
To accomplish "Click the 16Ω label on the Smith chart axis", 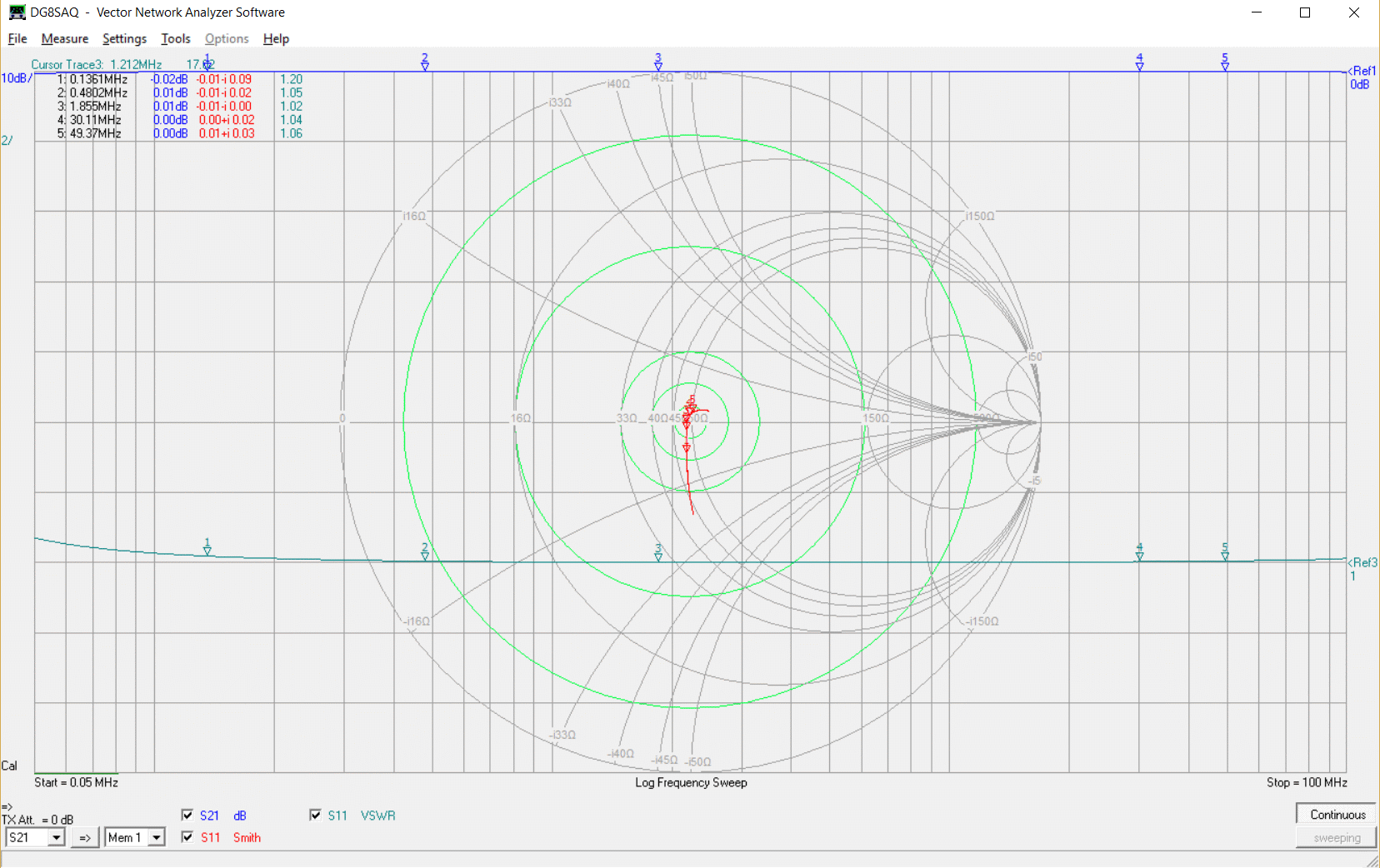I will click(521, 418).
